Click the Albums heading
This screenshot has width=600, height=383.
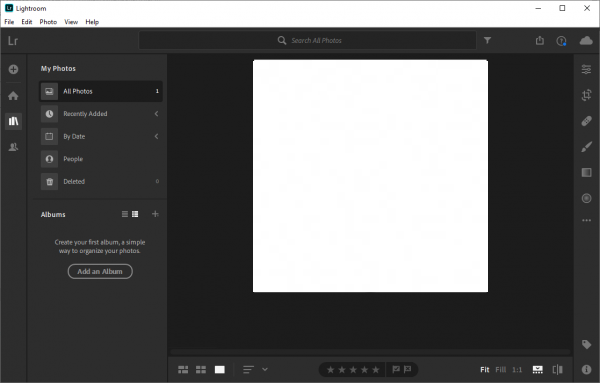click(53, 214)
